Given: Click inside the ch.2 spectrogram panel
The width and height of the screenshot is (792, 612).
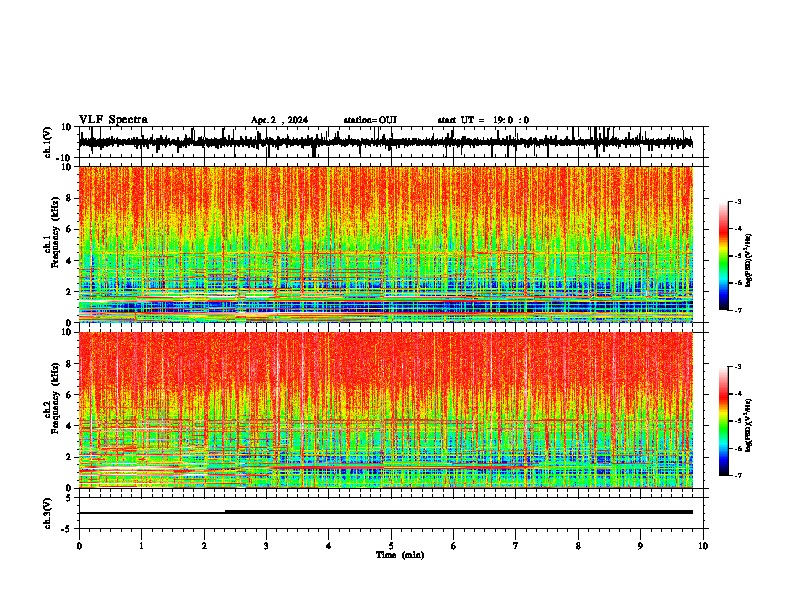Looking at the screenshot, I should point(386,410).
